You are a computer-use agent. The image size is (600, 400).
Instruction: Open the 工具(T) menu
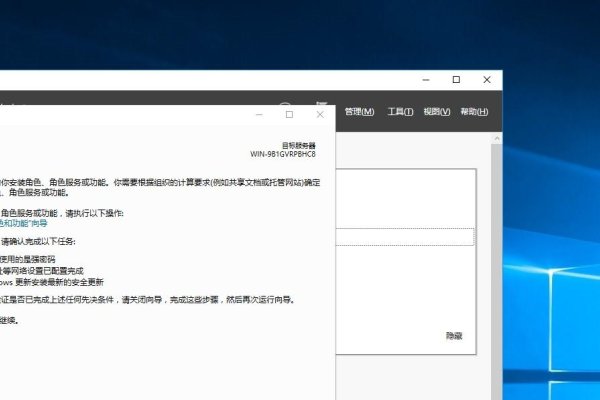400,111
